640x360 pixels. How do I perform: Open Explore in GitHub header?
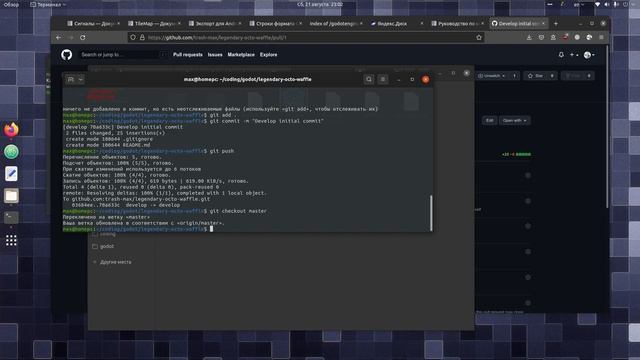(269, 55)
